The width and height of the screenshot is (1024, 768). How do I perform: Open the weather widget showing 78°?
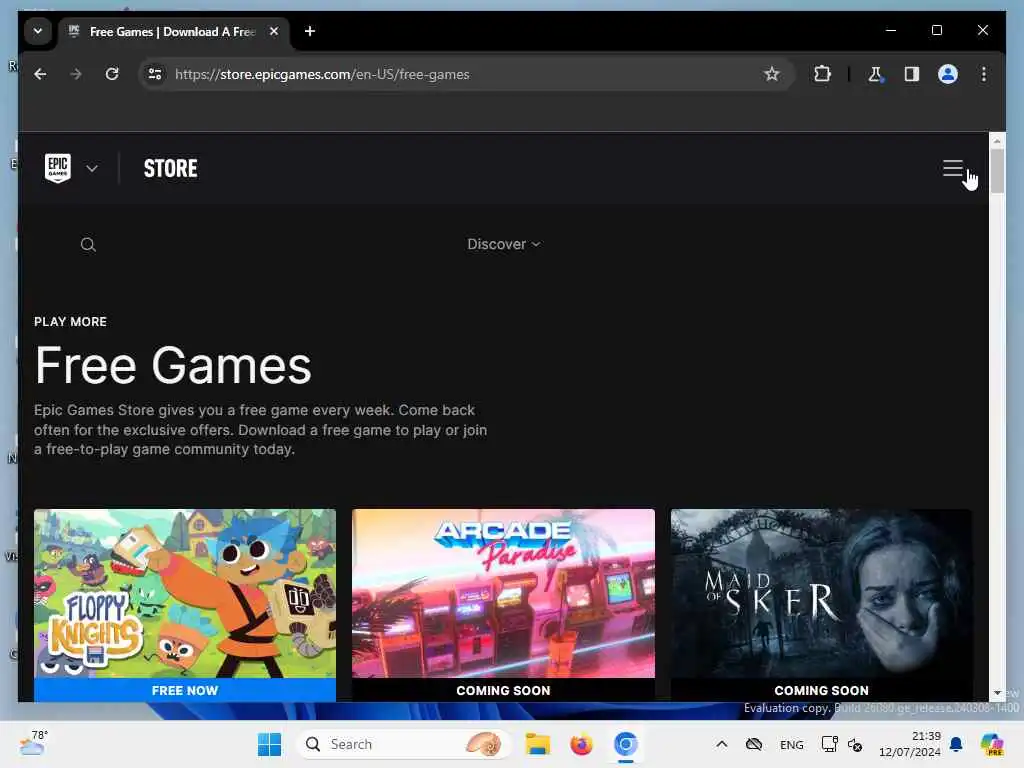33,743
